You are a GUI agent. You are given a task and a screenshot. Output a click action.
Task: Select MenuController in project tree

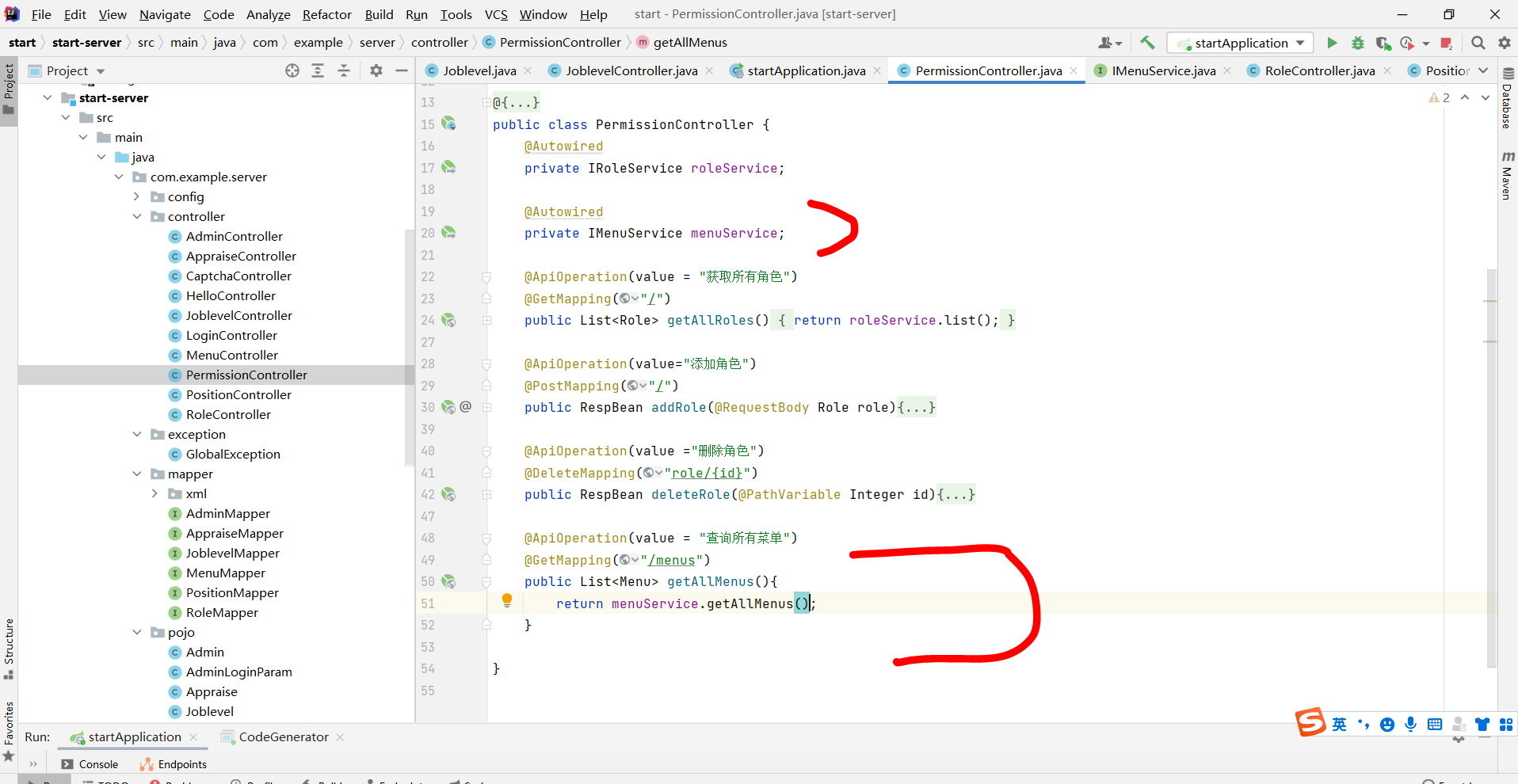tap(232, 355)
